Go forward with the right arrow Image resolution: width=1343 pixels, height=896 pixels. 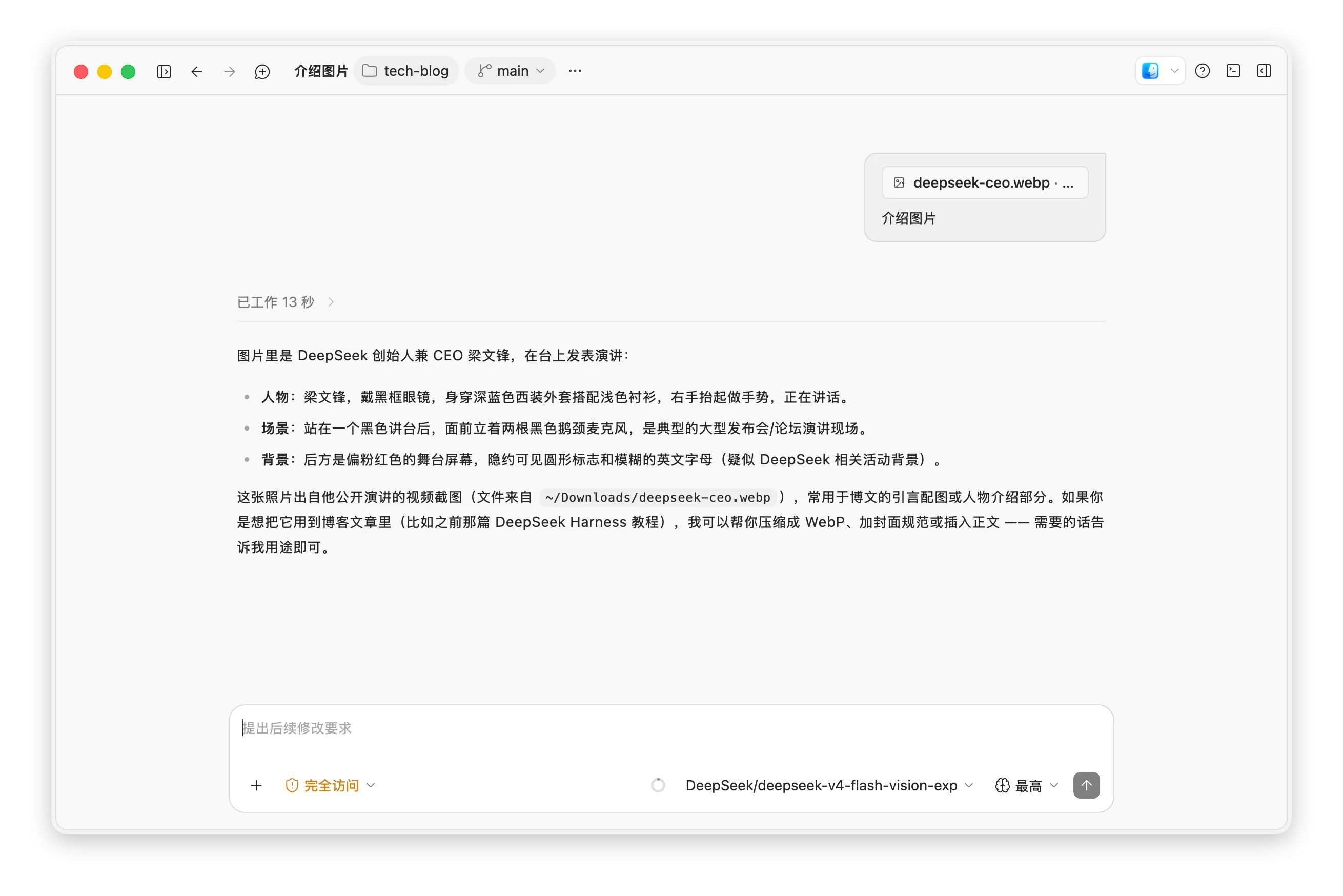[229, 71]
